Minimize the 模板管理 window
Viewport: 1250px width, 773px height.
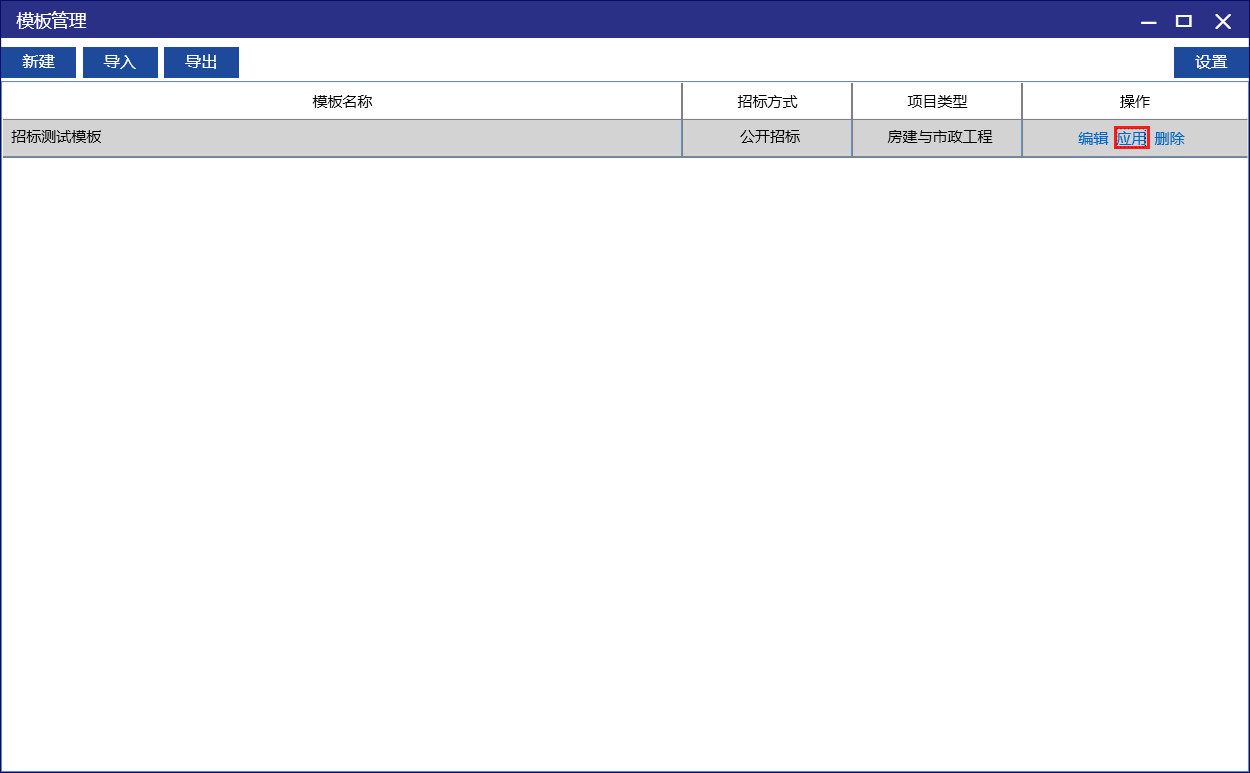point(1149,22)
